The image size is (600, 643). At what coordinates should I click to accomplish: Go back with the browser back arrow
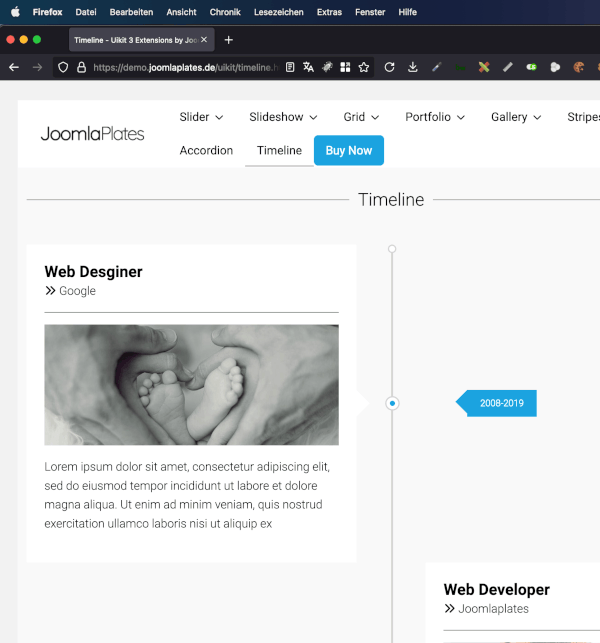[14, 67]
